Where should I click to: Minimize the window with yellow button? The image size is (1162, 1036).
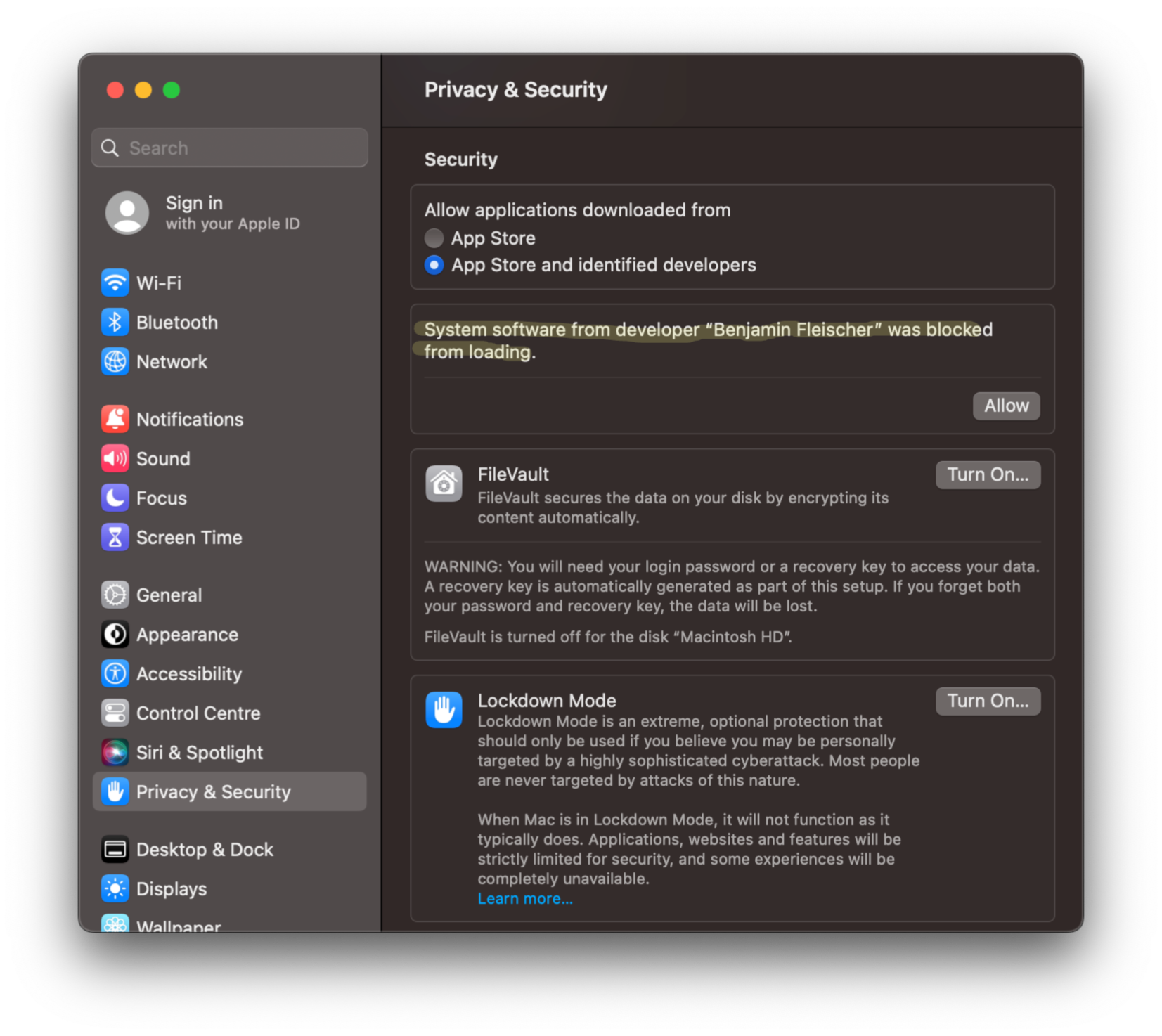tap(143, 90)
